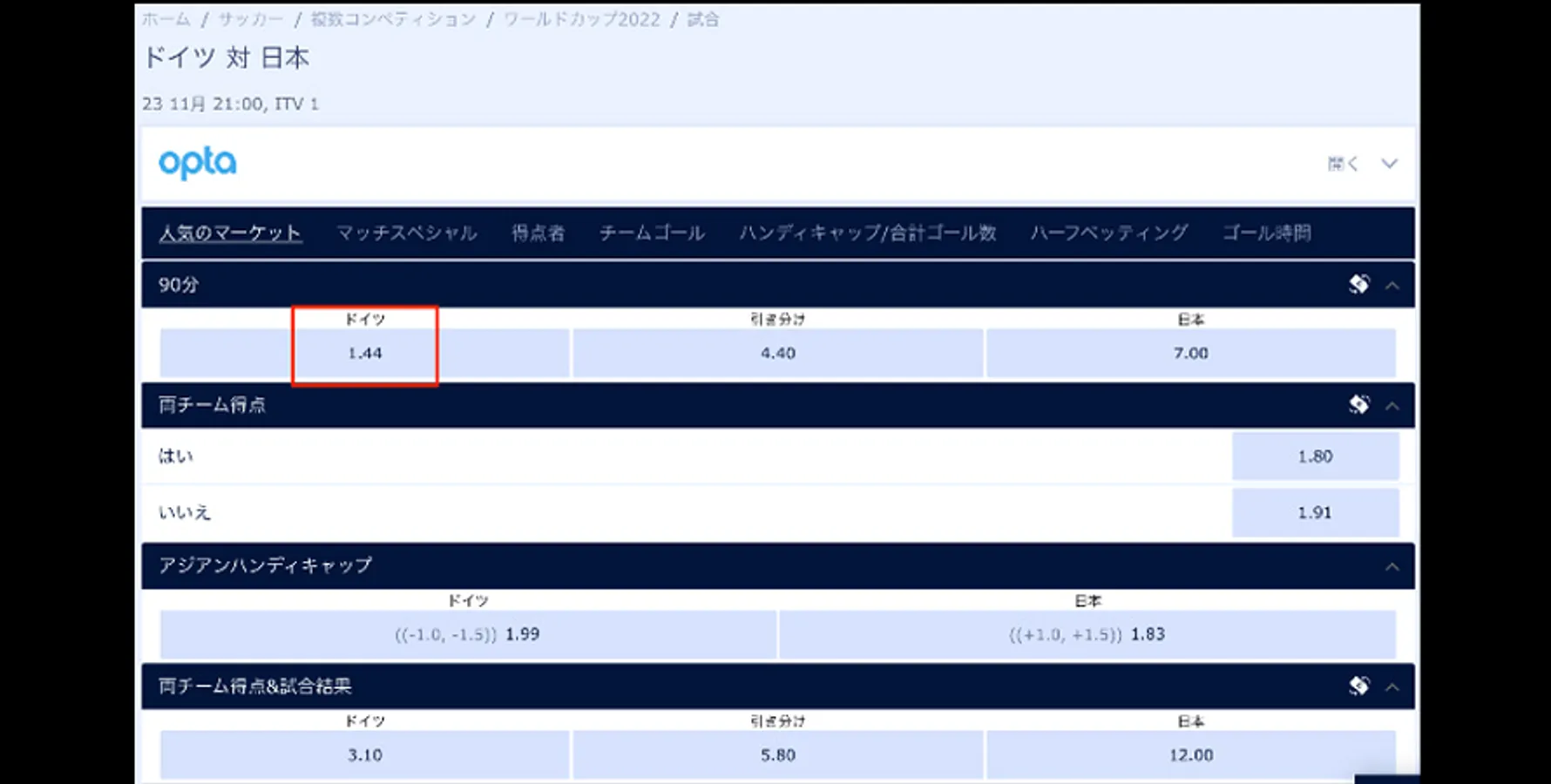1551x784 pixels.
Task: Open 複数コンペティション breadcrumb link
Action: pos(394,19)
